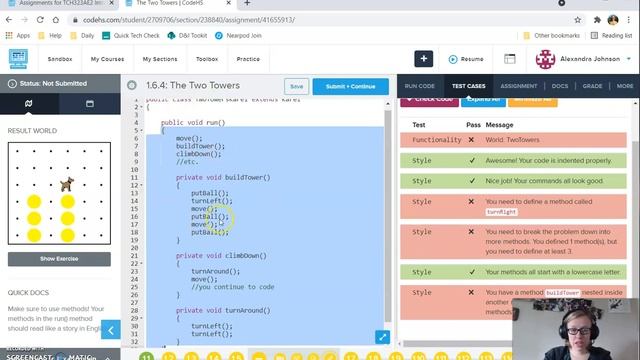Collapse the code fold arrow at line 2

pyautogui.click(x=141, y=107)
